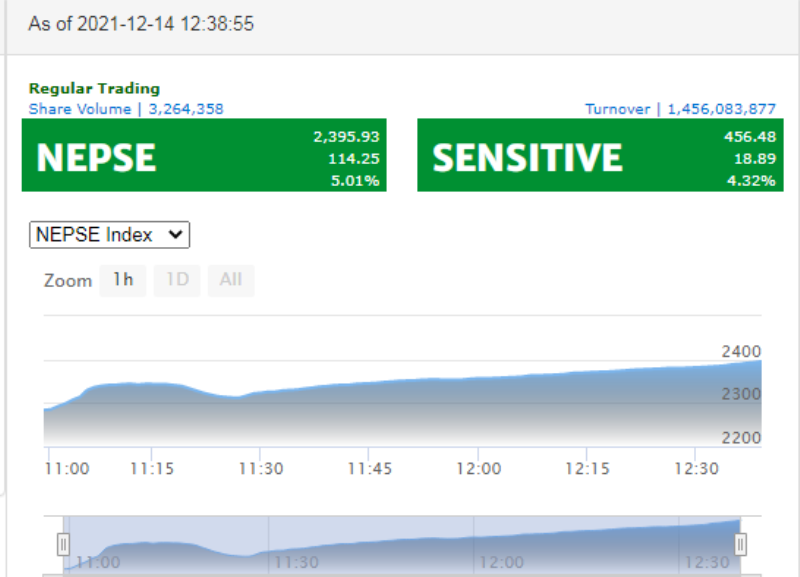Select the All zoom button
The width and height of the screenshot is (800, 577).
coord(231,280)
